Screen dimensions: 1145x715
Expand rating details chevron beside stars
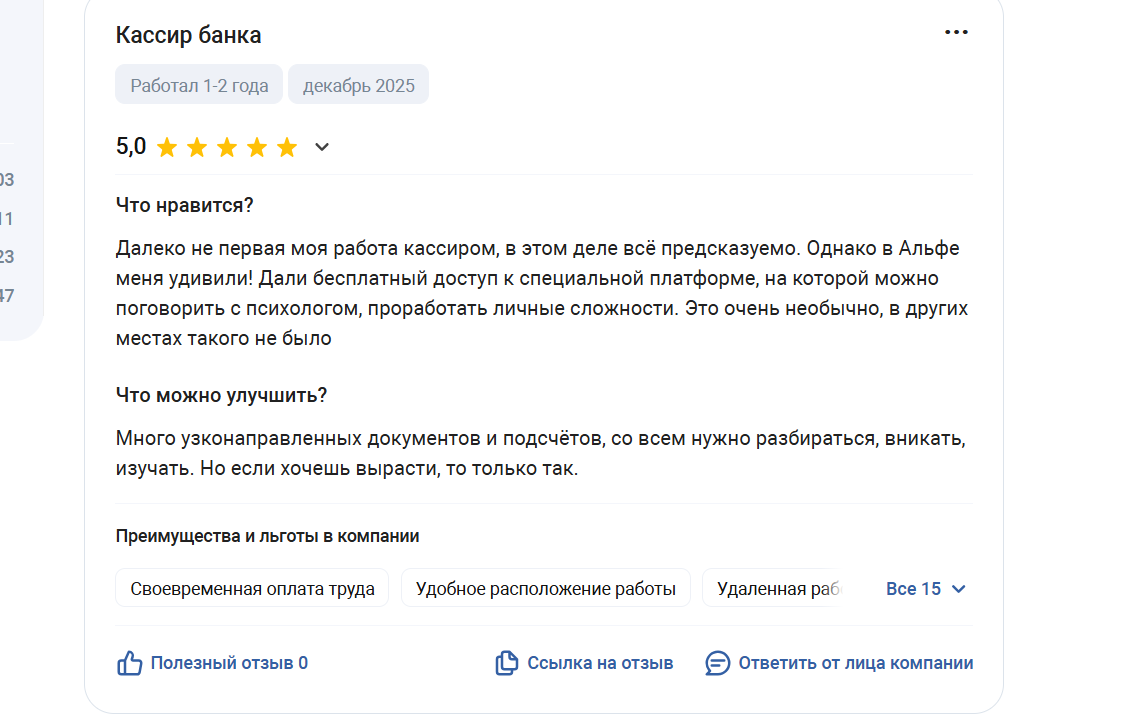pyautogui.click(x=322, y=148)
